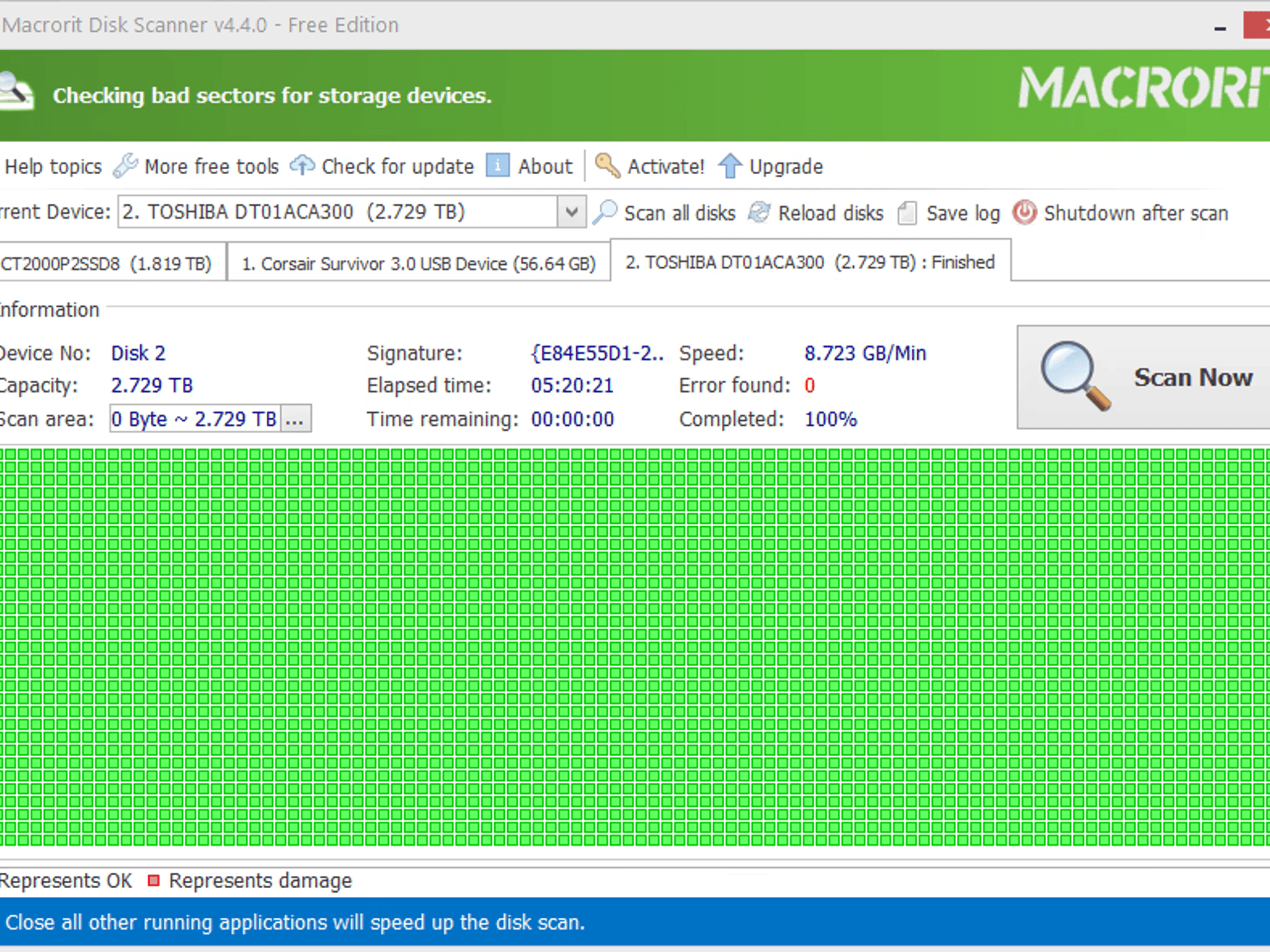1270x952 pixels.
Task: Enable Shutdown after scan option
Action: click(1023, 212)
